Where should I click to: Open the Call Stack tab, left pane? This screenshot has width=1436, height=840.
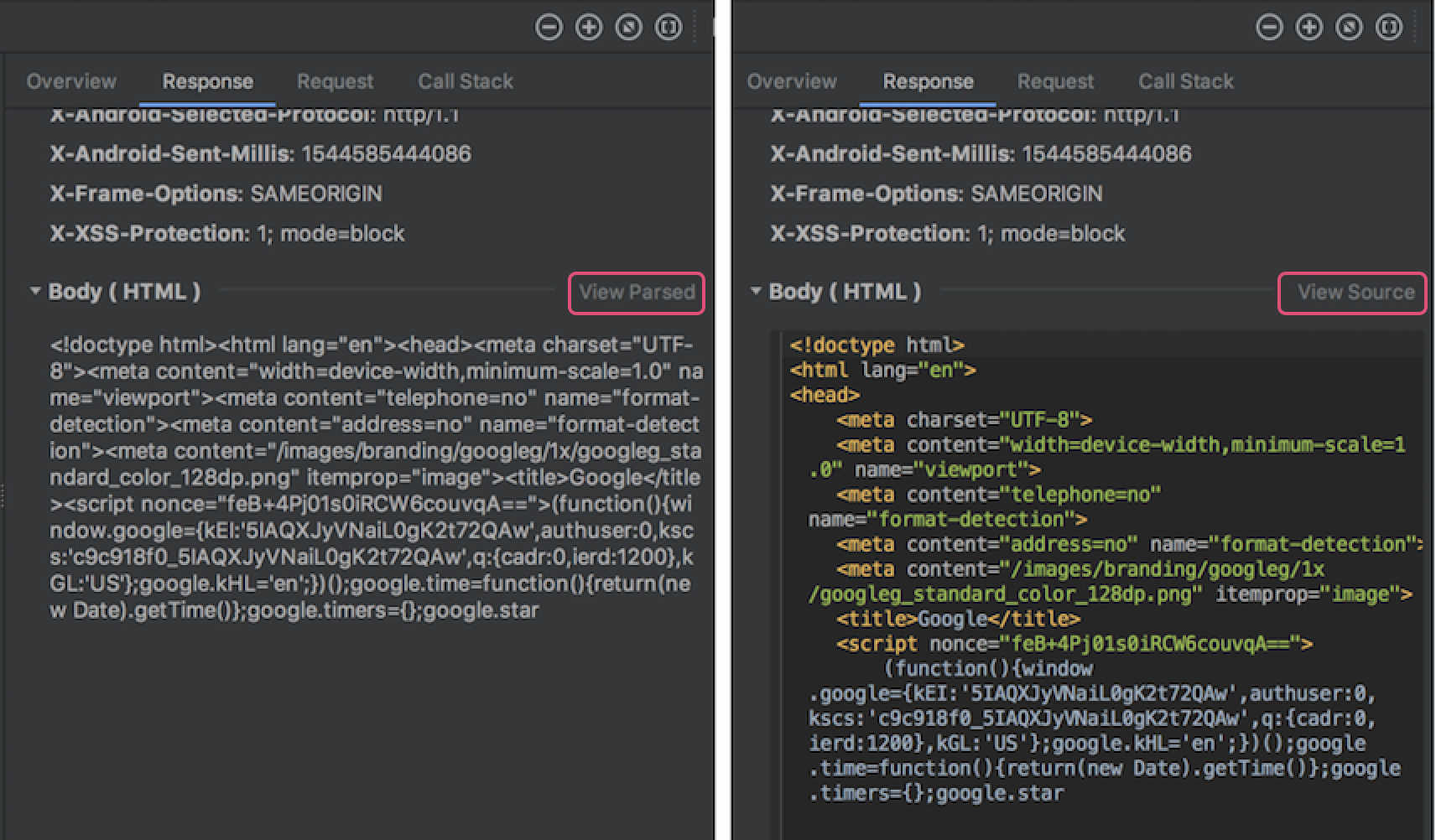465,80
